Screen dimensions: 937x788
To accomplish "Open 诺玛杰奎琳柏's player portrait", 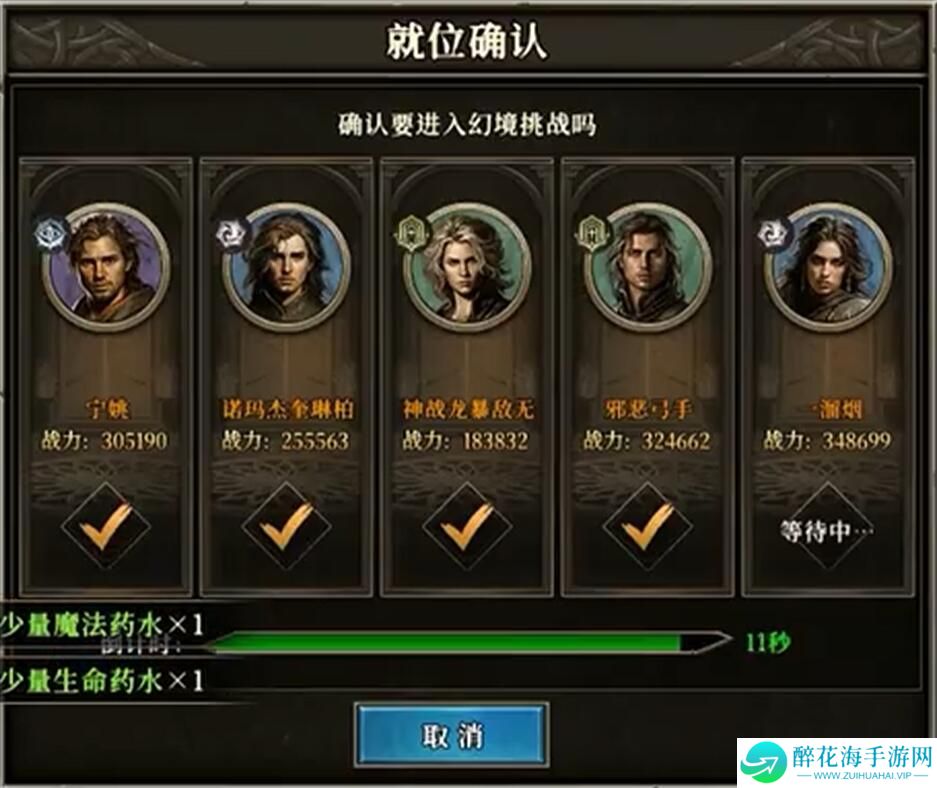I will [x=287, y=267].
